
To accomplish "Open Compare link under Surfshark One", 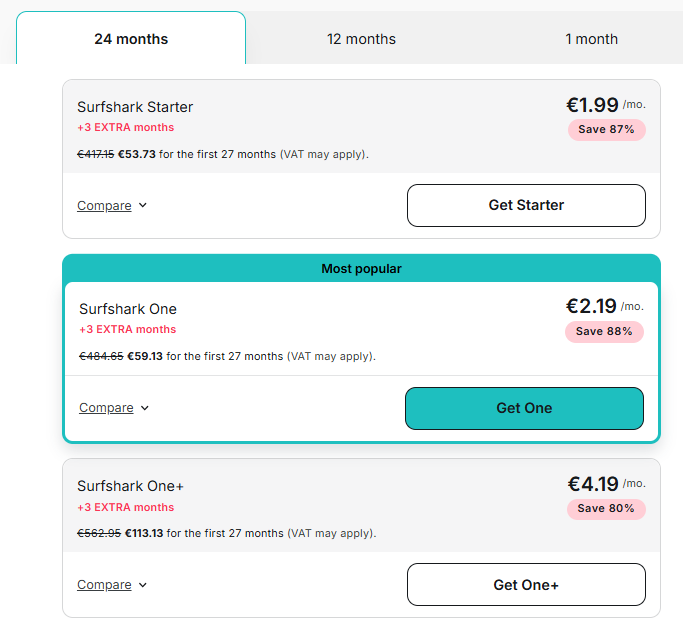I will (x=106, y=408).
